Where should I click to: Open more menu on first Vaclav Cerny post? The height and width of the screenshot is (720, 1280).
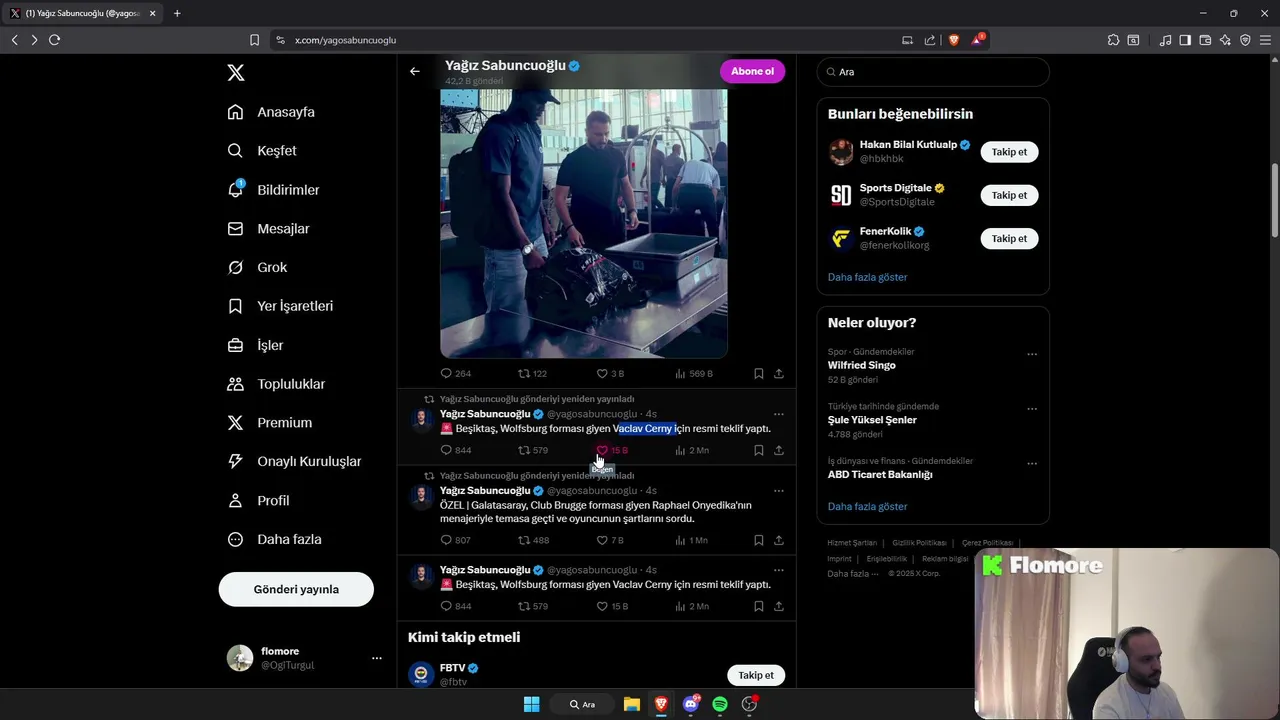click(779, 414)
